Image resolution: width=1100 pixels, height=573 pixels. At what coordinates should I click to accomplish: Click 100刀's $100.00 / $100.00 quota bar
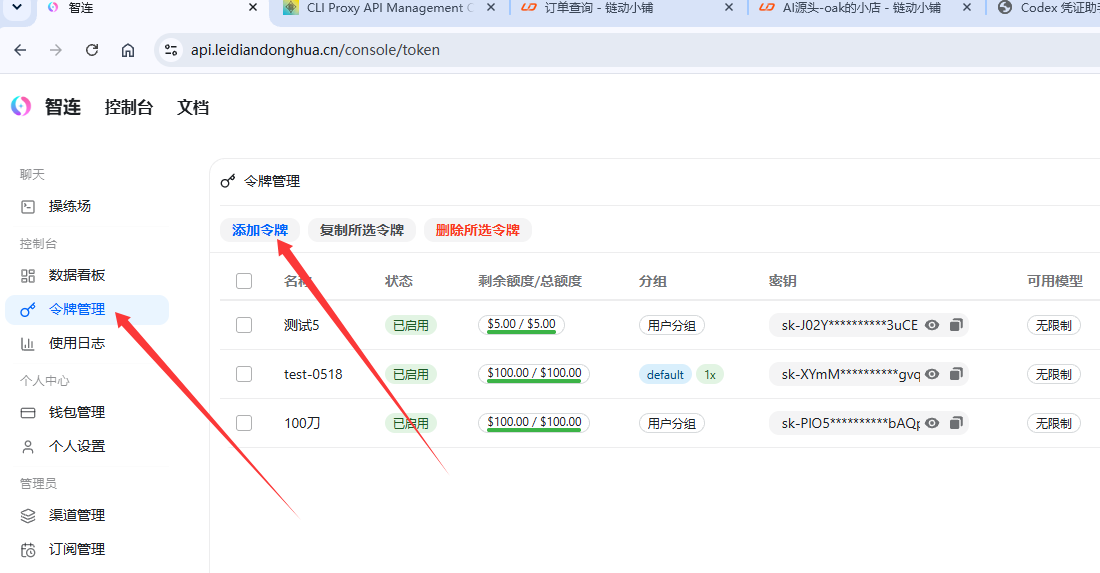tap(534, 423)
